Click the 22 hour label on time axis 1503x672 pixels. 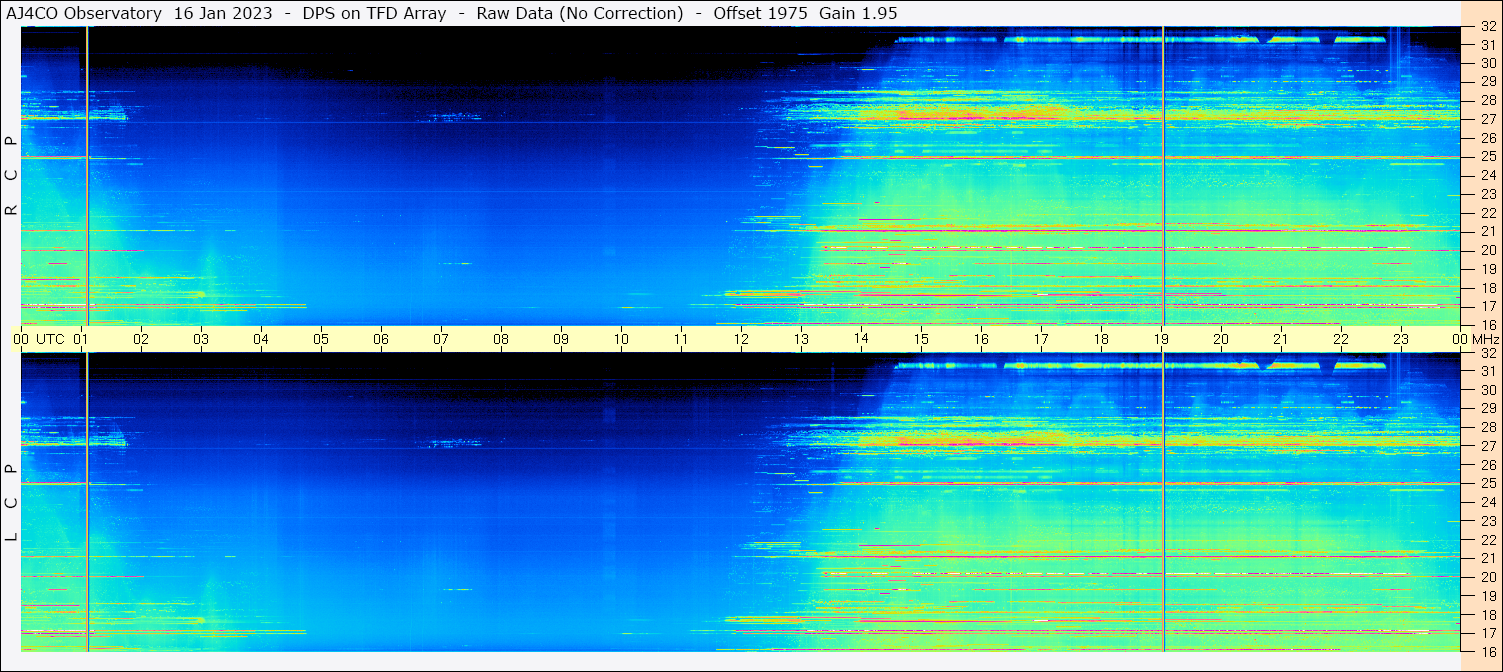(1341, 339)
